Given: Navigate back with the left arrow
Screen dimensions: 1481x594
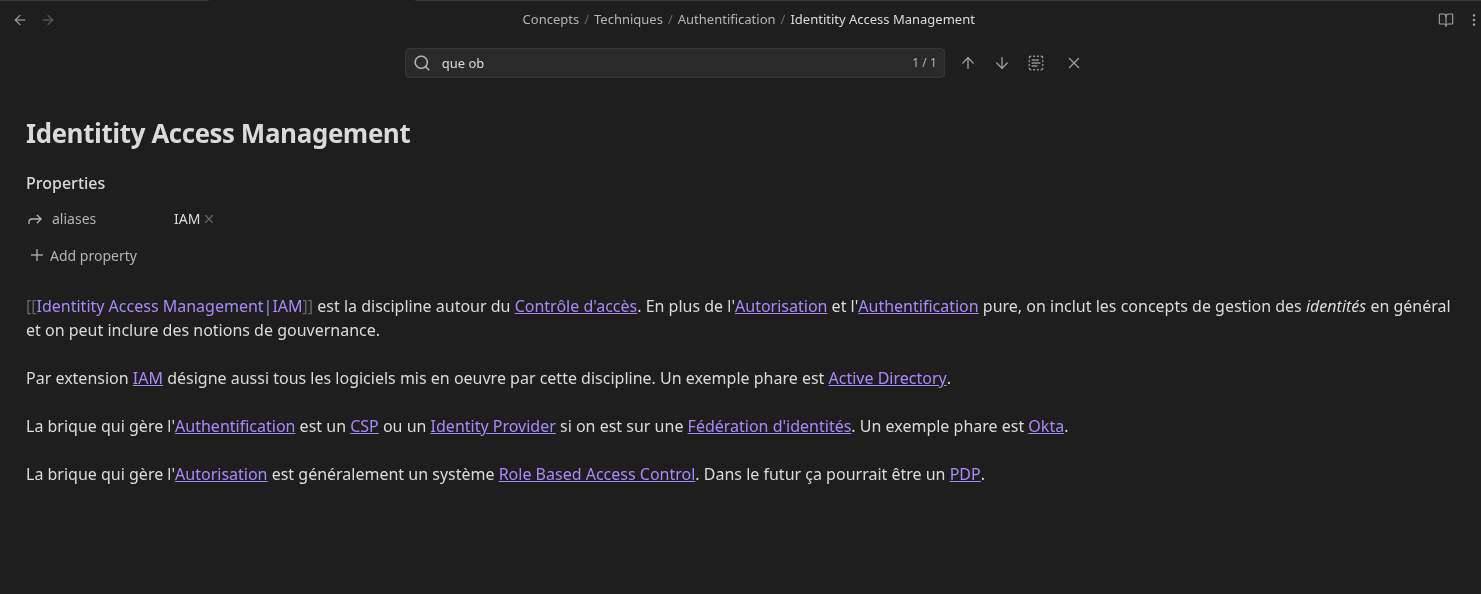Looking at the screenshot, I should (x=20, y=20).
